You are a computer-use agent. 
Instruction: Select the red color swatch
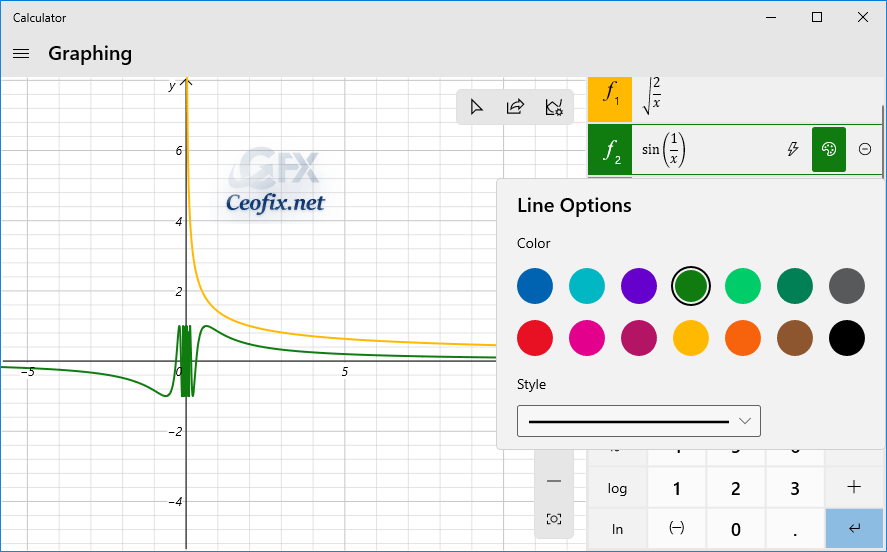coord(535,338)
